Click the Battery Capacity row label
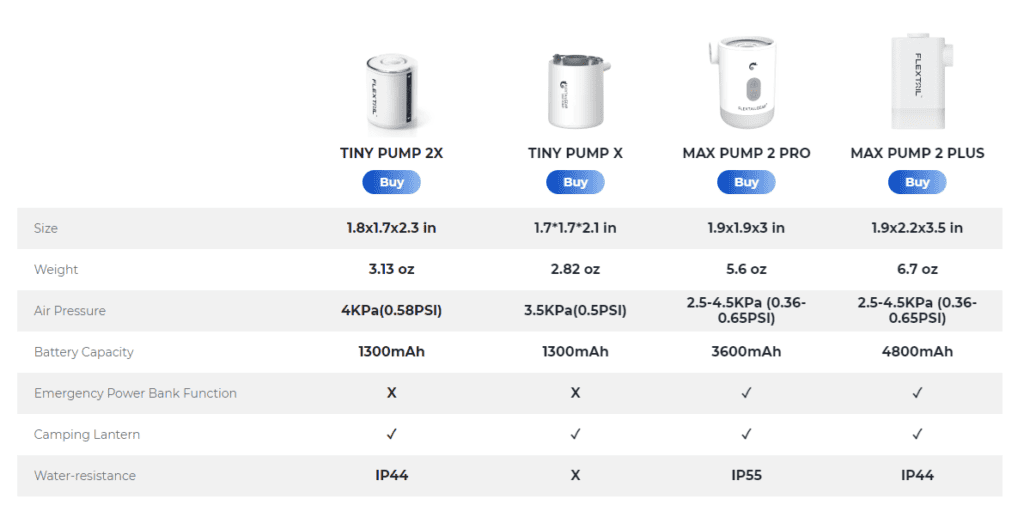This screenshot has height=505, width=1024. click(84, 352)
